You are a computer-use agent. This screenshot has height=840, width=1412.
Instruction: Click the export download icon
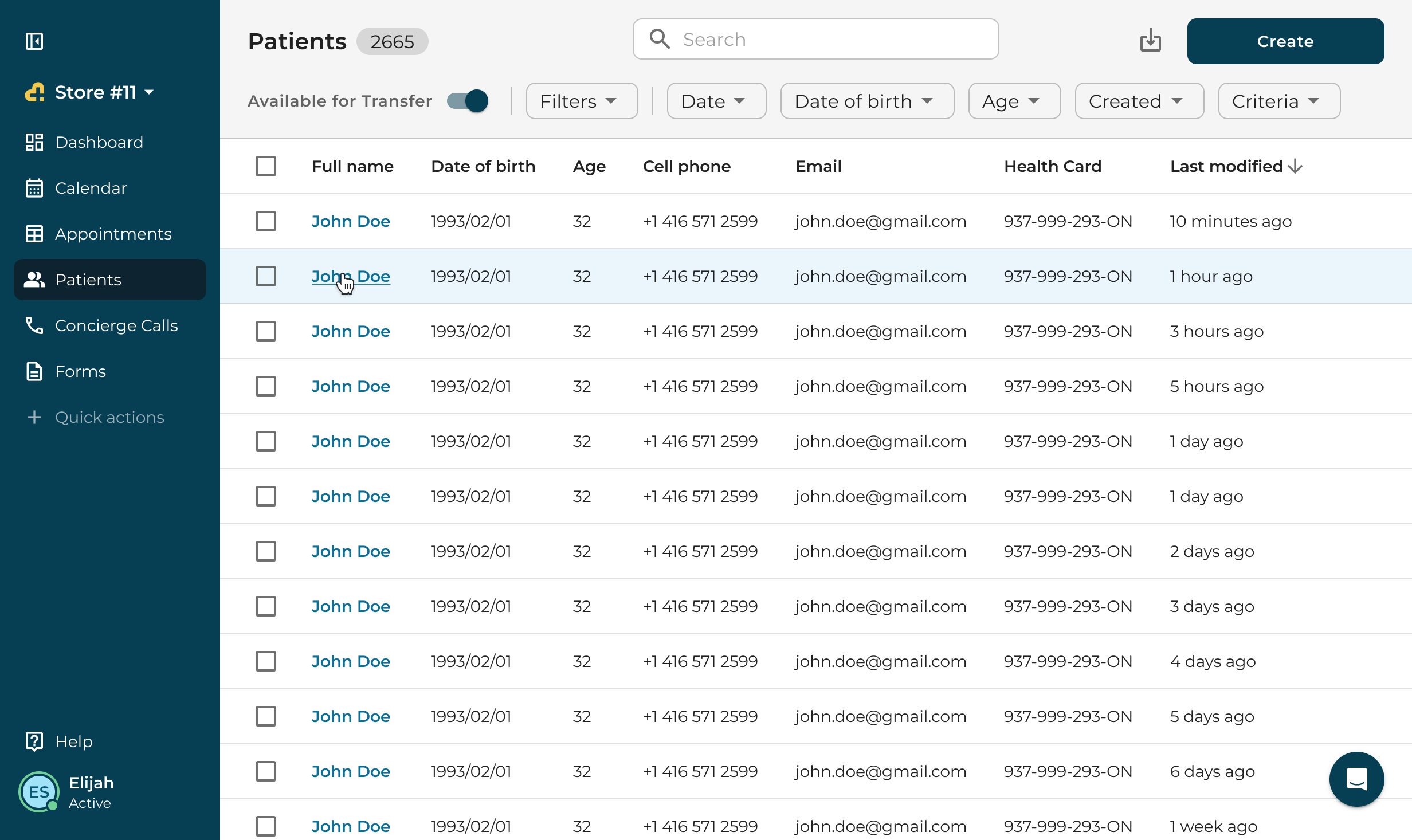point(1151,40)
